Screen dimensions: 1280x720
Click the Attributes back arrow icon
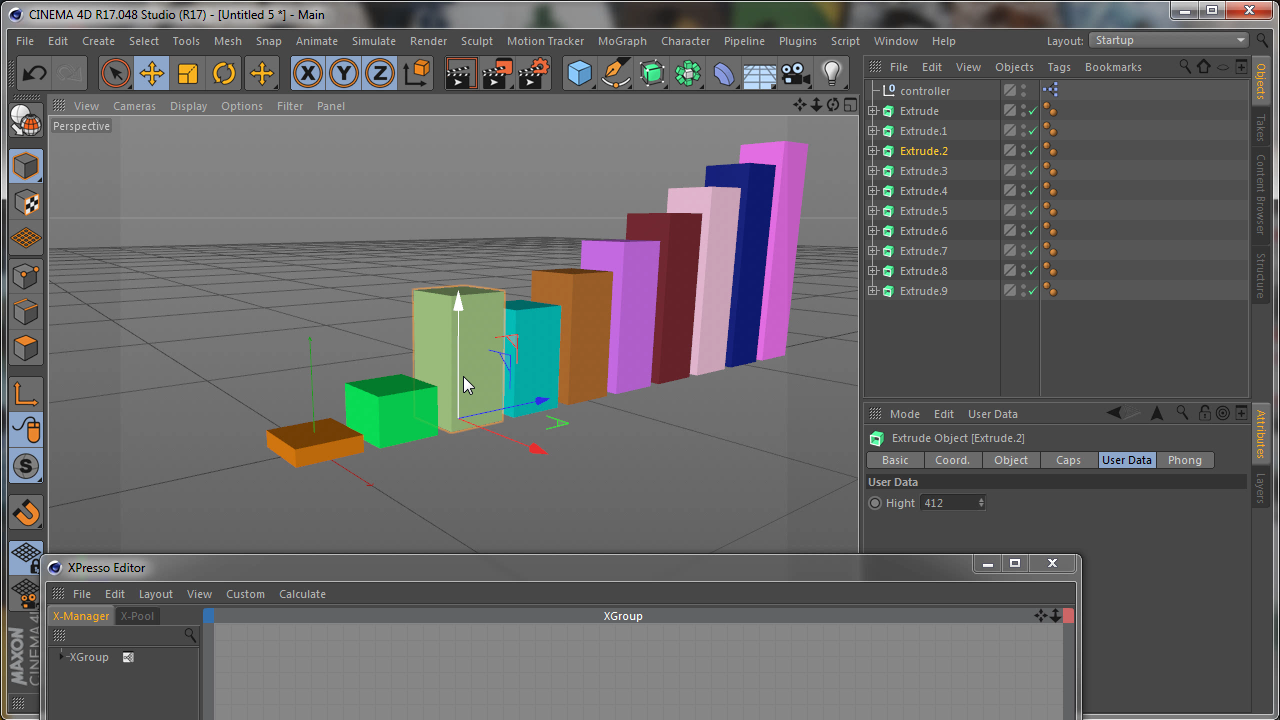pyautogui.click(x=1114, y=413)
